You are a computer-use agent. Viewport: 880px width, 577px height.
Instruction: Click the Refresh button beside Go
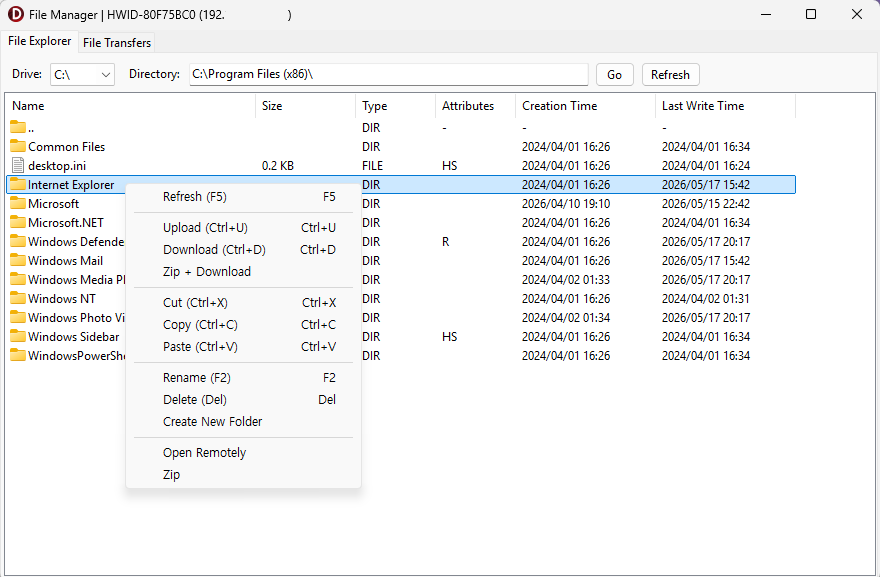point(670,75)
